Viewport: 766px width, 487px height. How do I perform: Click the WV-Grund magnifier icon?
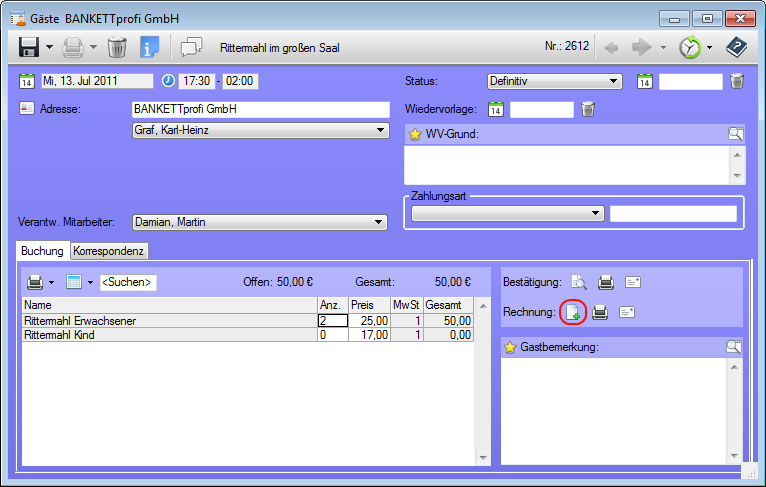tap(736, 134)
